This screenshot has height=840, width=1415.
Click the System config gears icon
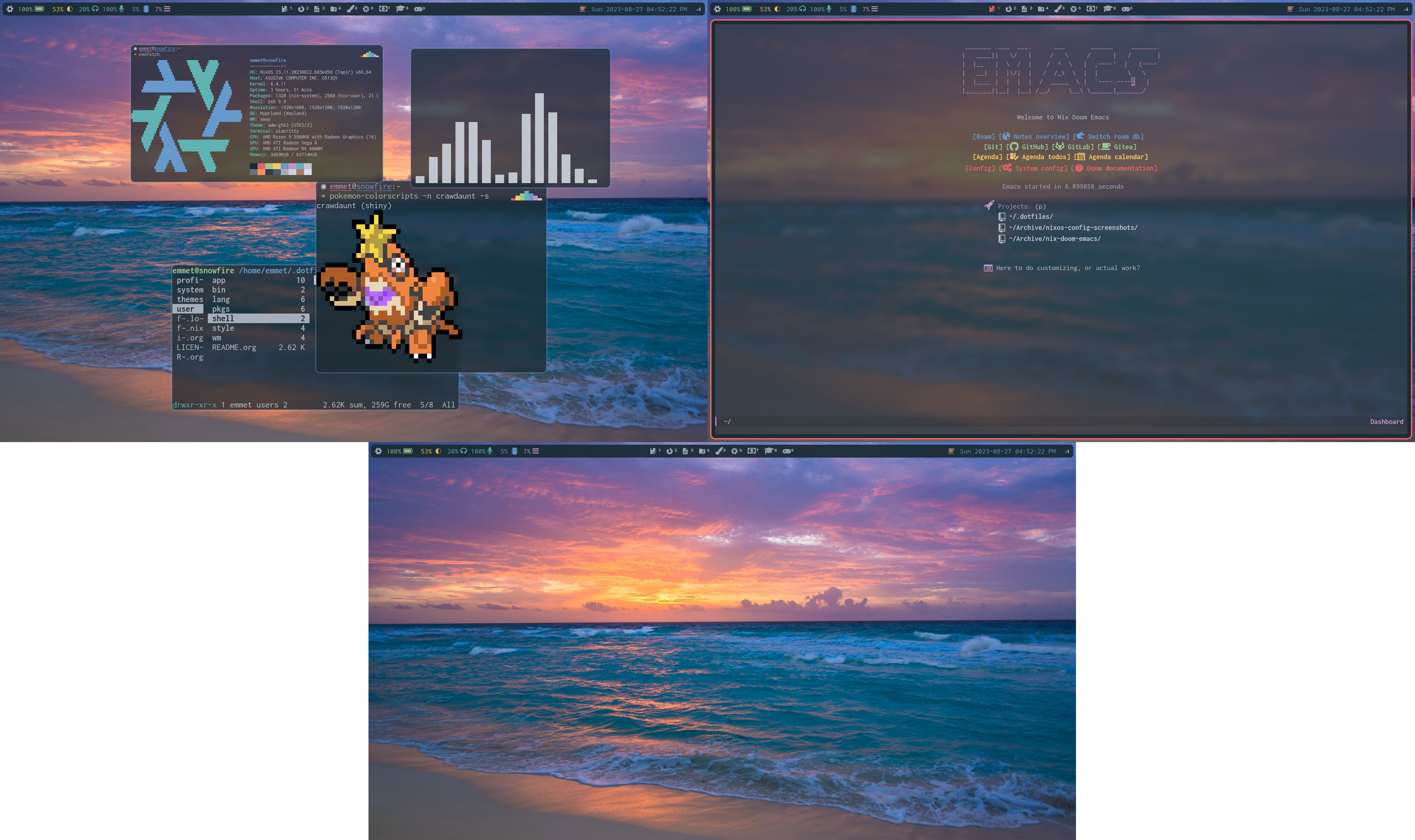[1007, 168]
